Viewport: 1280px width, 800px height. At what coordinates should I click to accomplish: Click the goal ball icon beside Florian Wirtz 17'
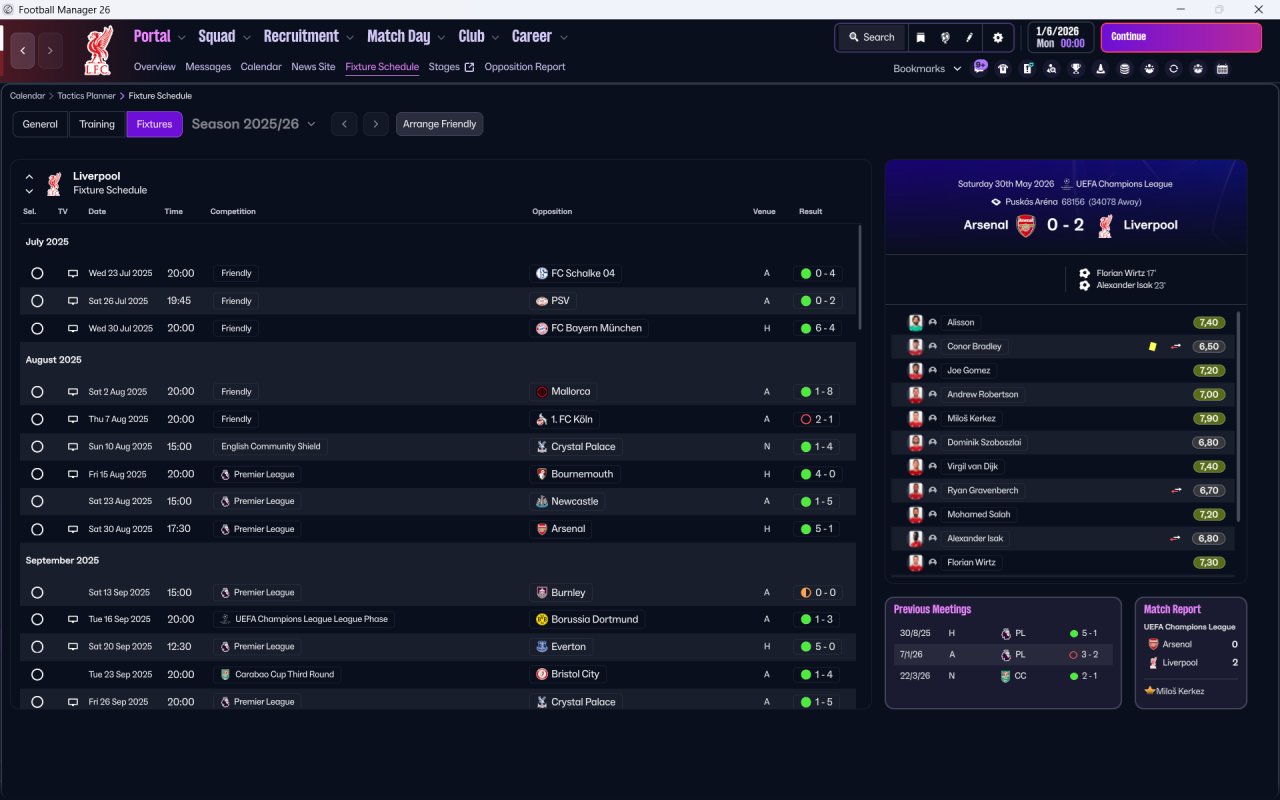click(1085, 273)
